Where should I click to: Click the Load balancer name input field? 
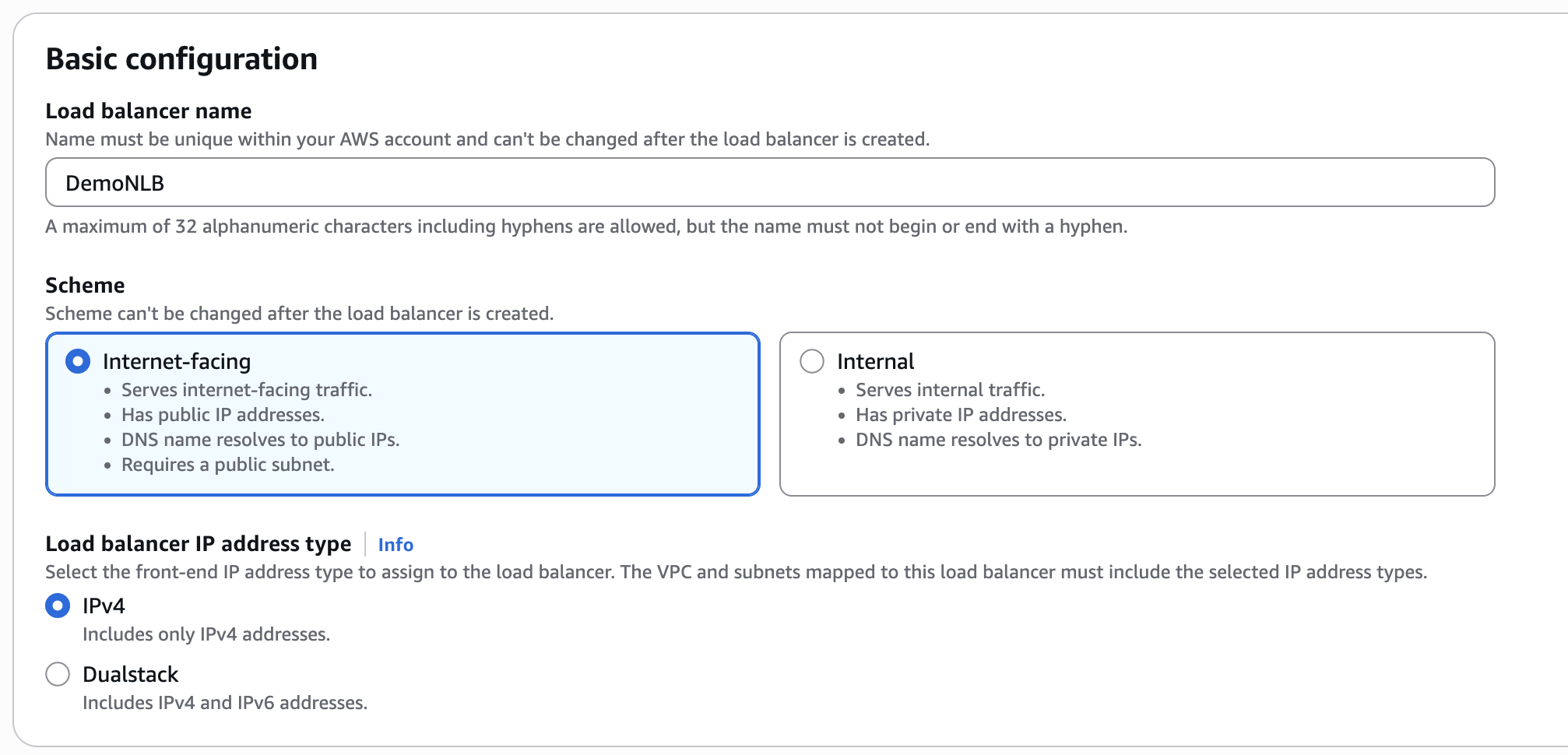[769, 183]
